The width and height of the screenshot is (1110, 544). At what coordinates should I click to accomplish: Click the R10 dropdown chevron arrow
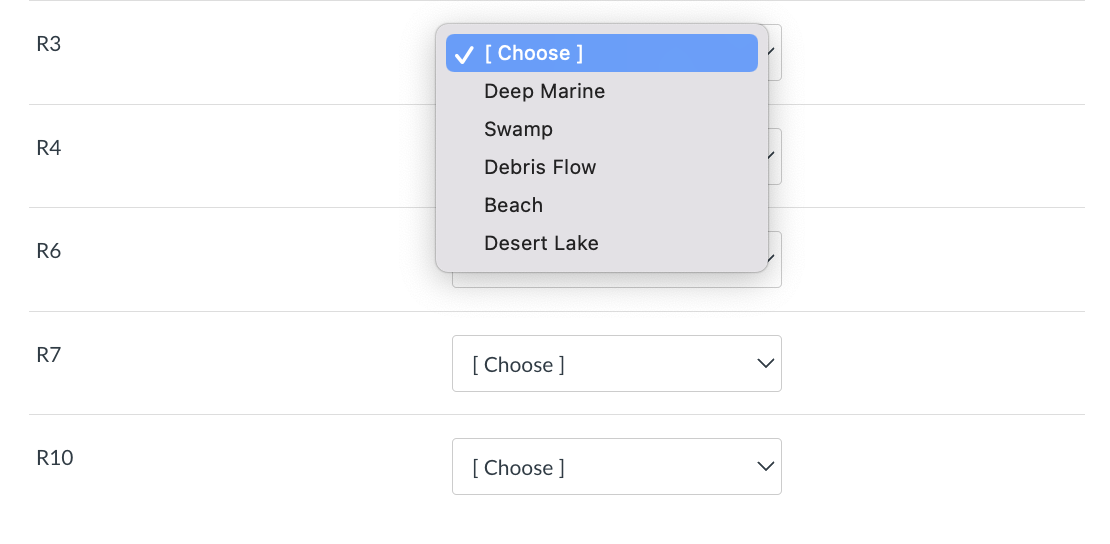[765, 467]
